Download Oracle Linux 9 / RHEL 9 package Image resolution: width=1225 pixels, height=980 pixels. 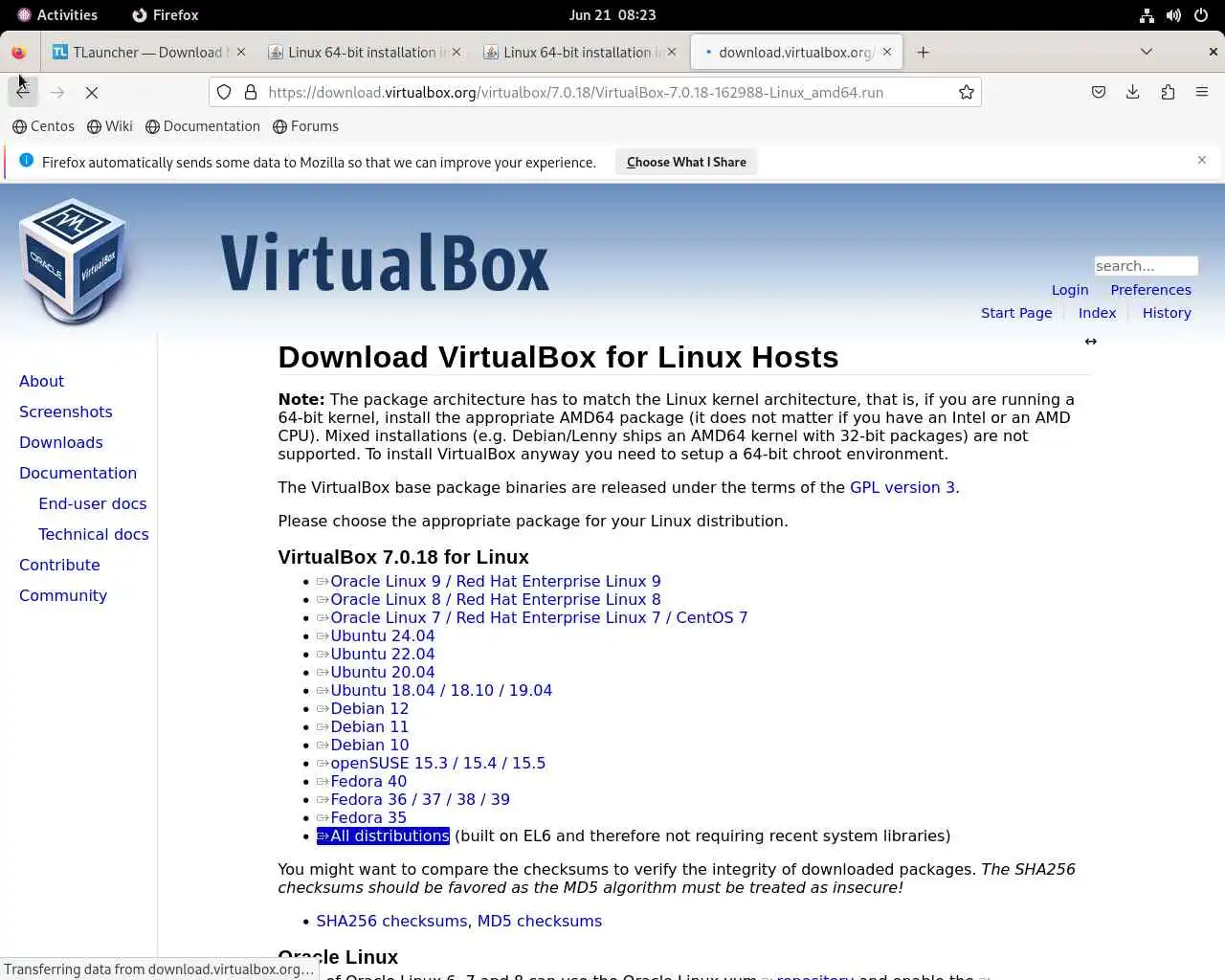click(489, 581)
